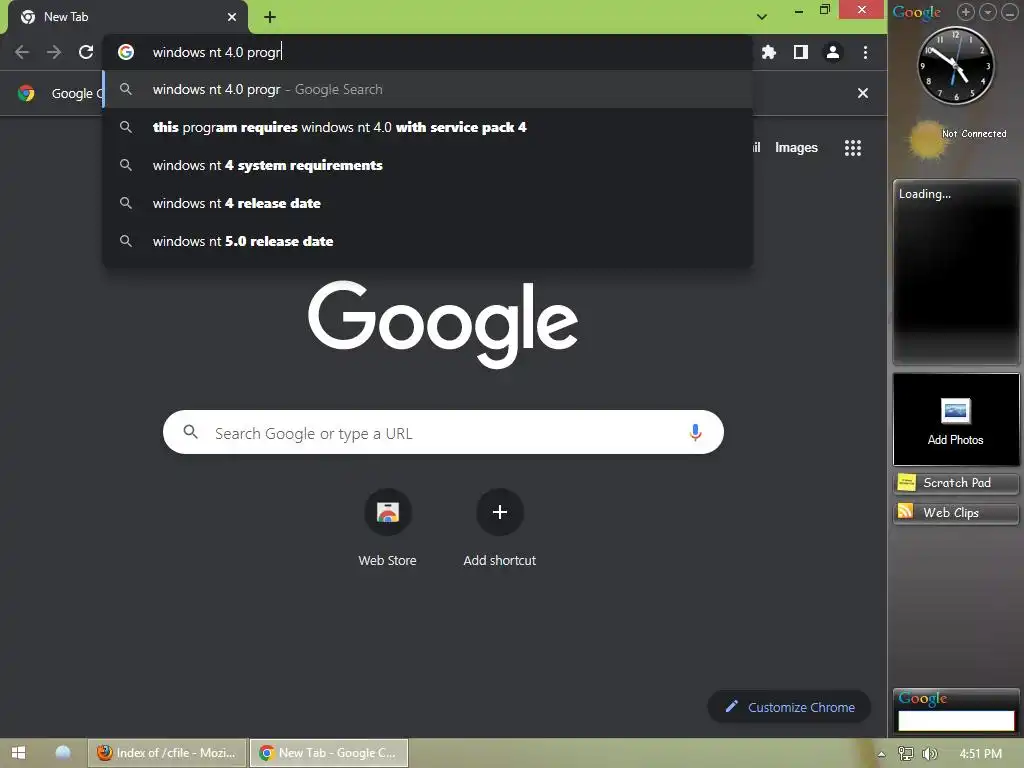This screenshot has height=768, width=1024.
Task: Click the sidebar Google search input field
Action: pyautogui.click(x=955, y=720)
